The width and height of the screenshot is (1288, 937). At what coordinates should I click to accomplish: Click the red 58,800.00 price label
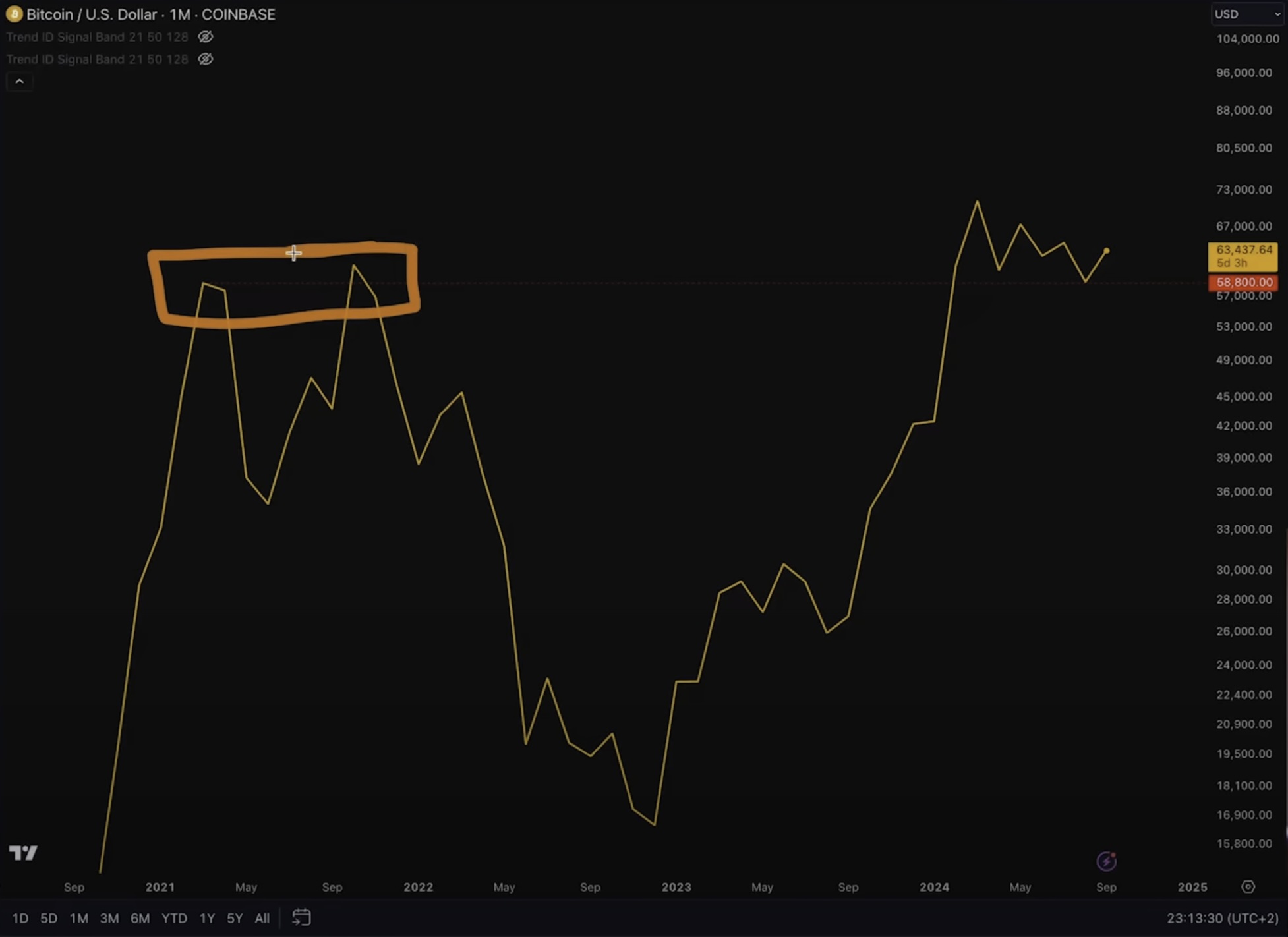(x=1243, y=282)
